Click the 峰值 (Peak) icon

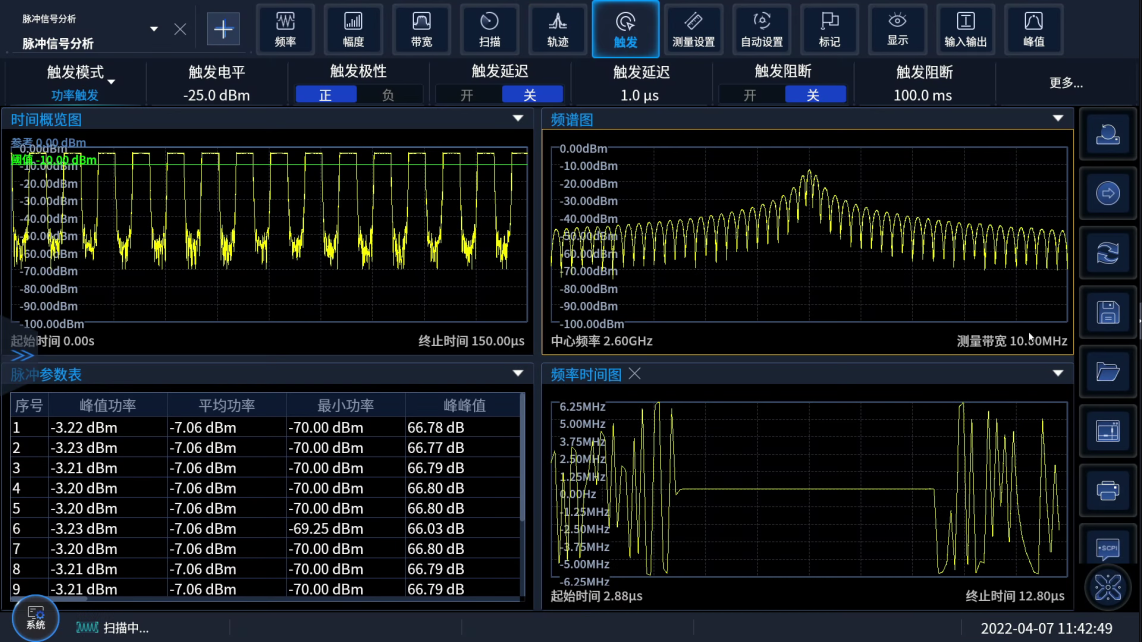(x=1033, y=29)
